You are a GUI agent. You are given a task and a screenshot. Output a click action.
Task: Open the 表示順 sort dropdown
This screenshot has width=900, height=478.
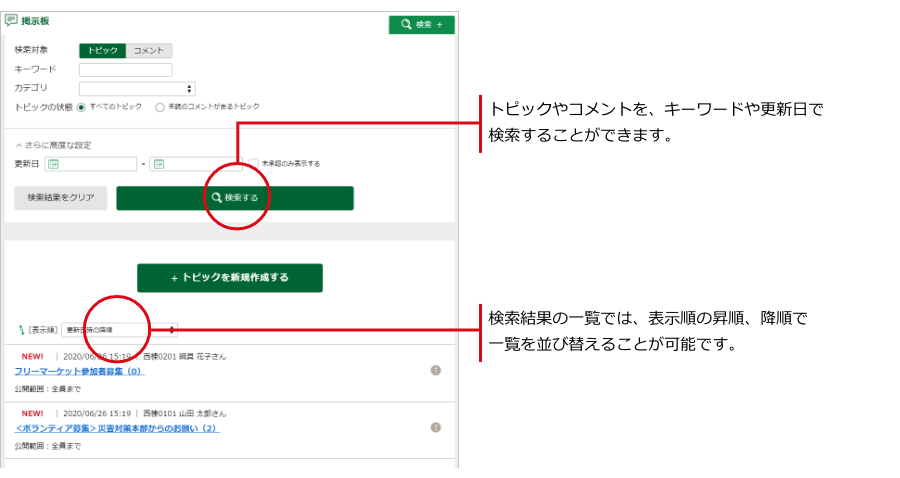coord(119,329)
